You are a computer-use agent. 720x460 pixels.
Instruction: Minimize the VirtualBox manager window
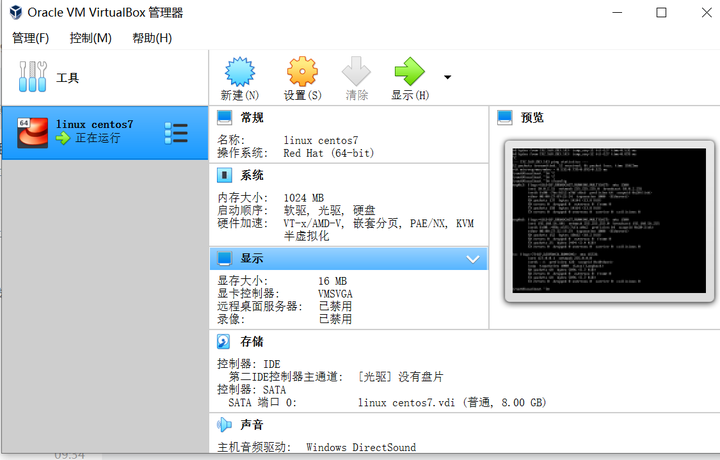pyautogui.click(x=617, y=12)
